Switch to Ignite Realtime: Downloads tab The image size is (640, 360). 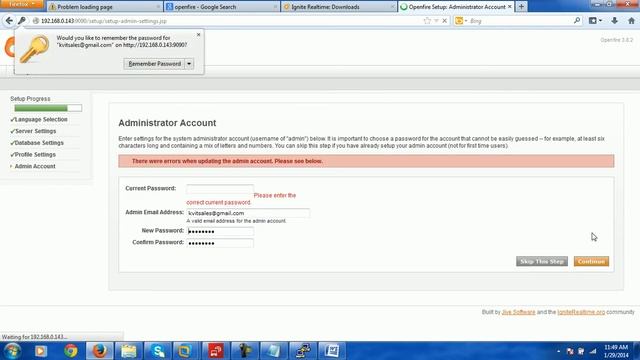pyautogui.click(x=339, y=7)
